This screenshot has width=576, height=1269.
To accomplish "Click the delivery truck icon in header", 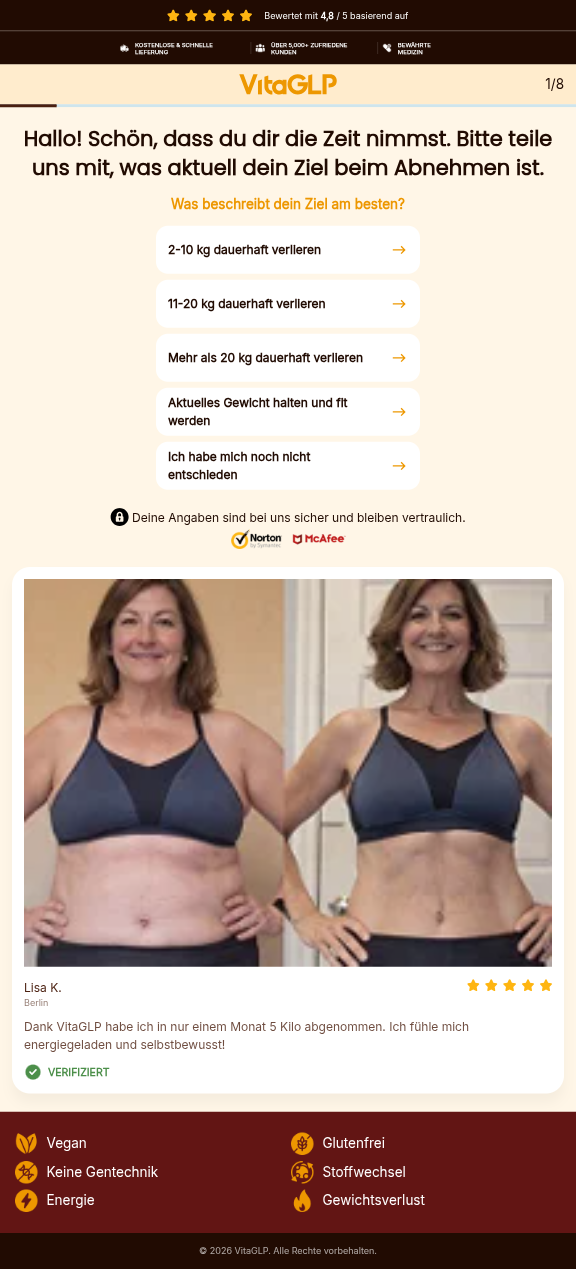I will [125, 48].
